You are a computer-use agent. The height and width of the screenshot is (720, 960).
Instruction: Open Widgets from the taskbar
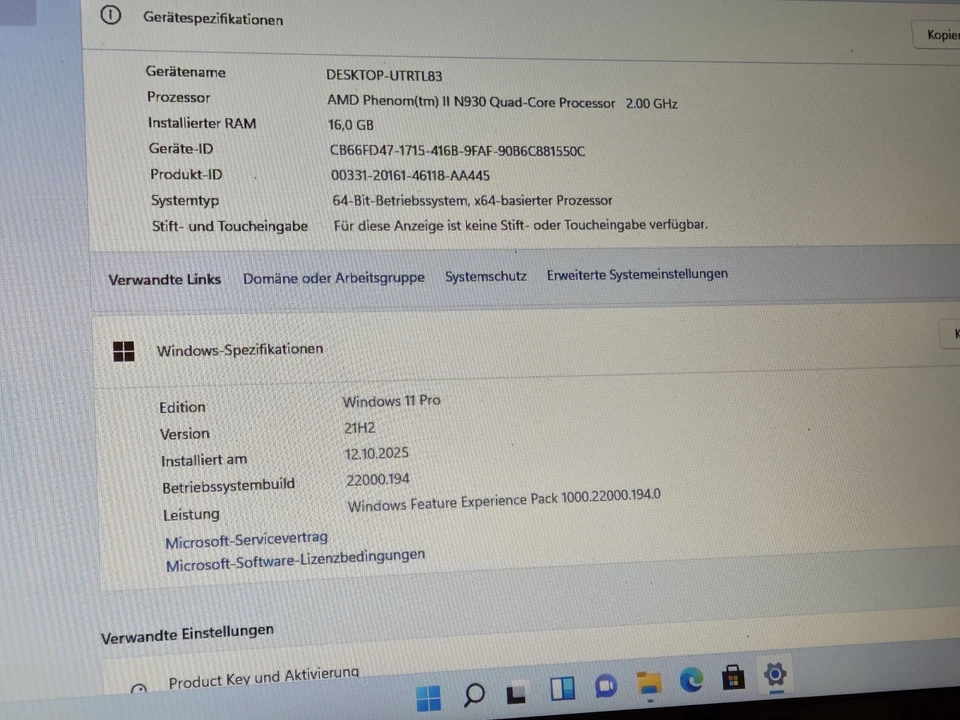tap(561, 688)
